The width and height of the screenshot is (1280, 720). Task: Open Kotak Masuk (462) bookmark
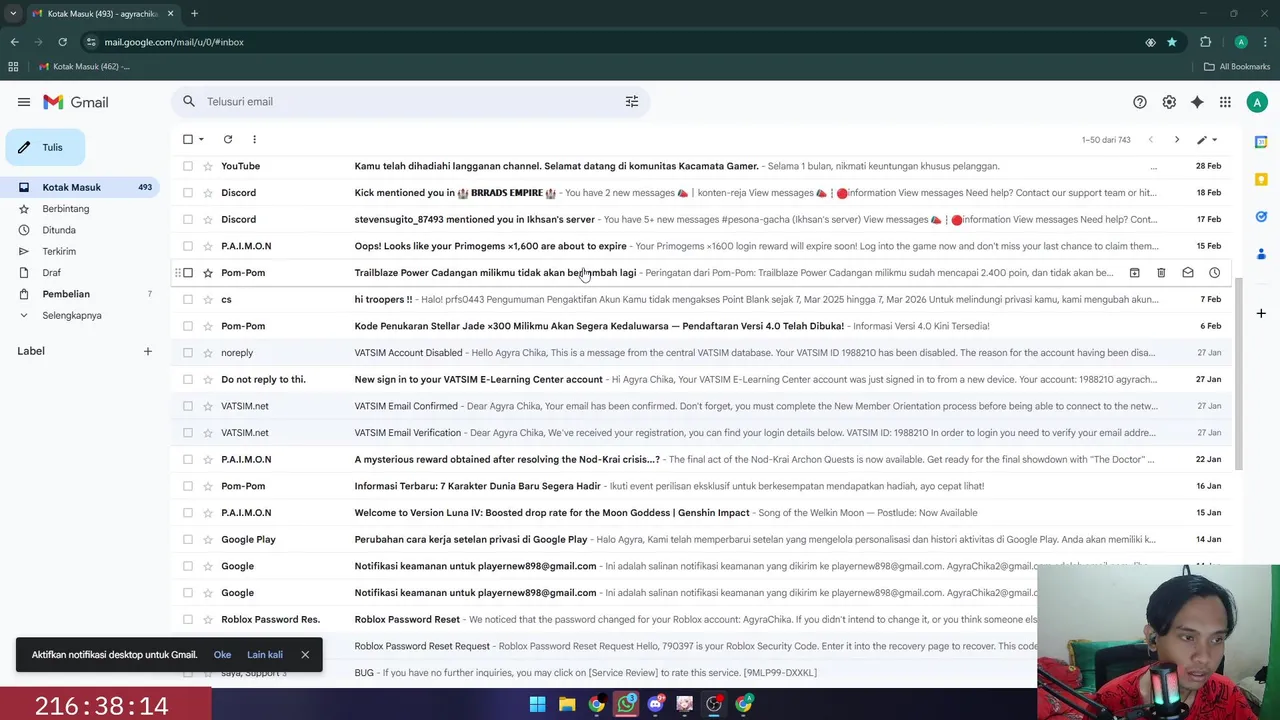(84, 67)
